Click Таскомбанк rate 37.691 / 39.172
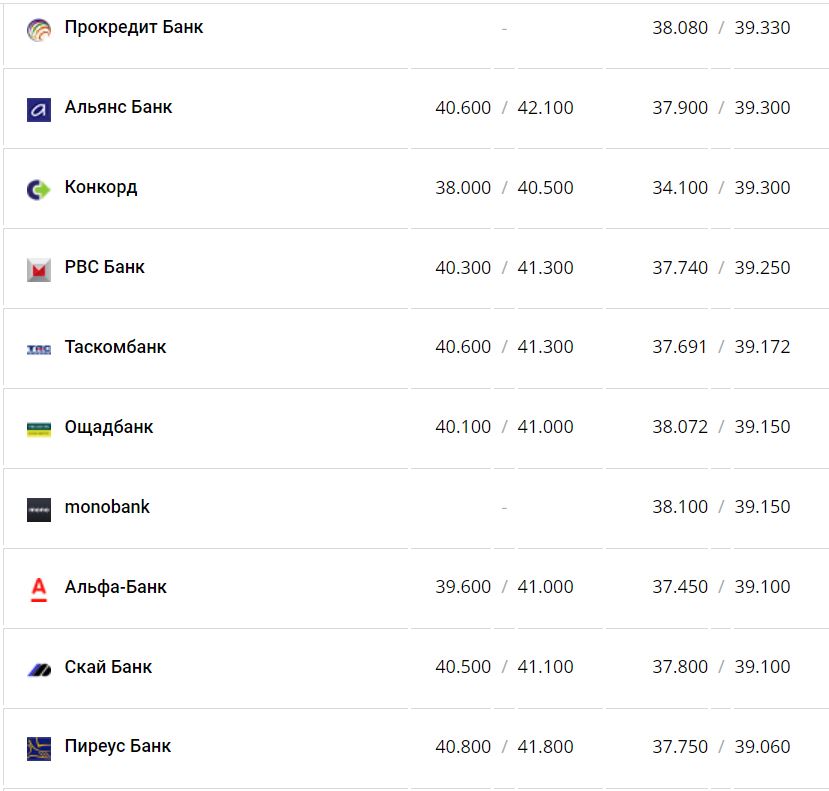Image resolution: width=829 pixels, height=791 pixels. click(721, 347)
